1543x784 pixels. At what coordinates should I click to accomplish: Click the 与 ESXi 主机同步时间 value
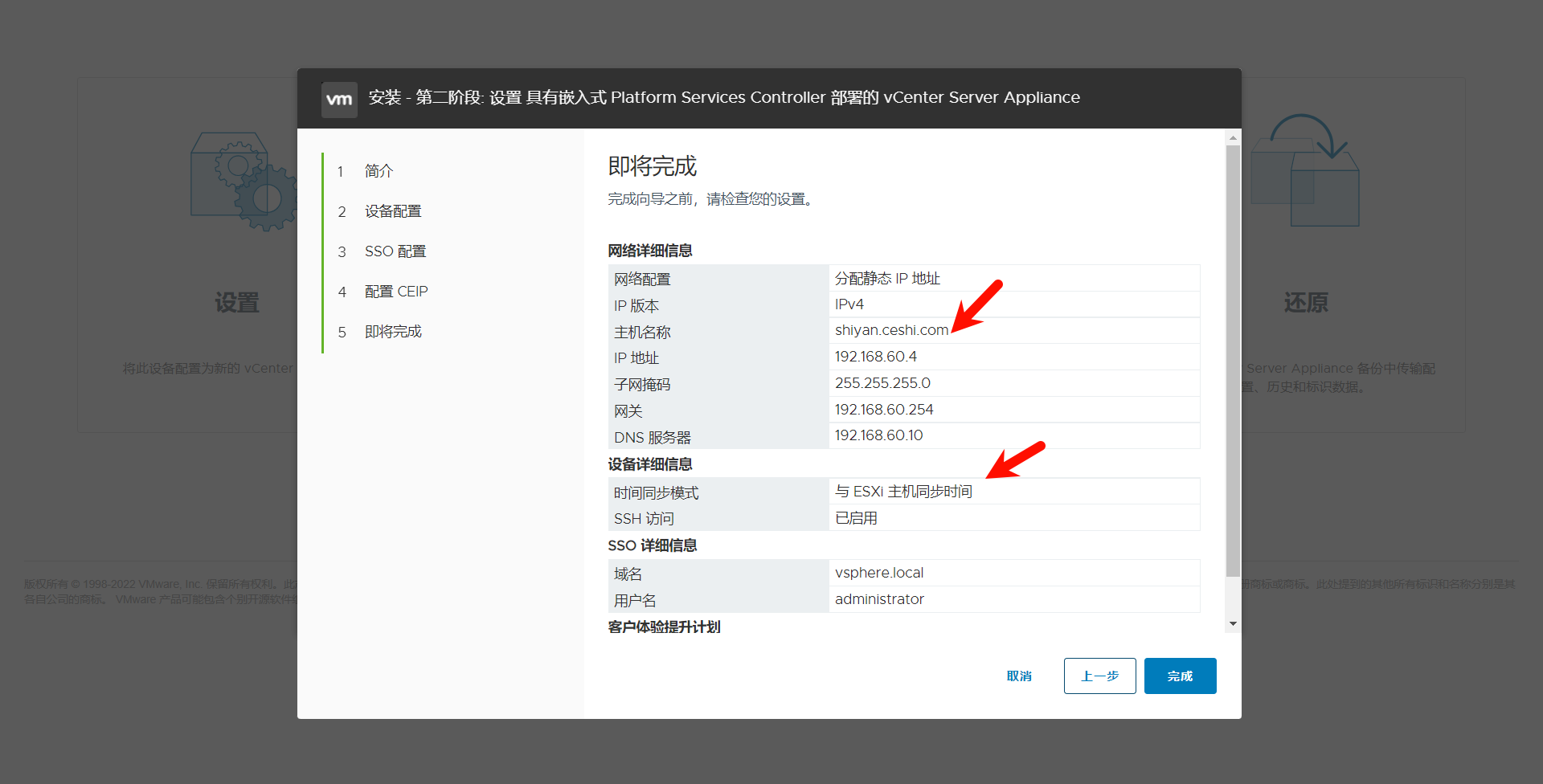(x=903, y=492)
